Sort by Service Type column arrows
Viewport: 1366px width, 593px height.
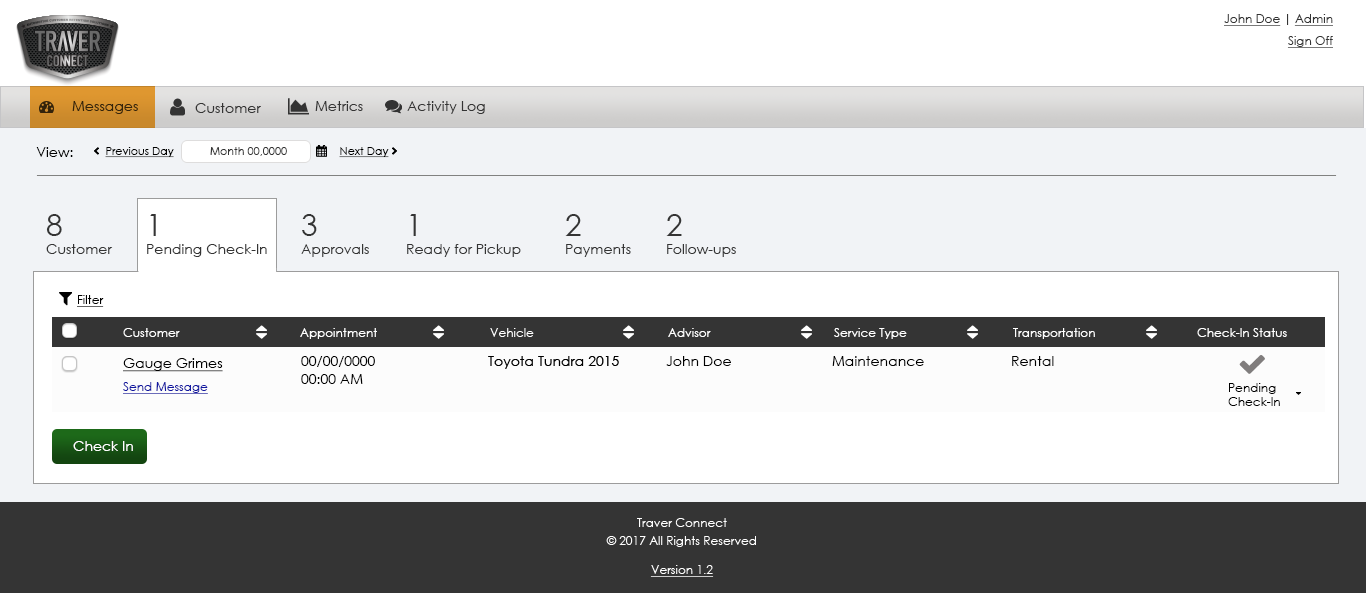972,332
